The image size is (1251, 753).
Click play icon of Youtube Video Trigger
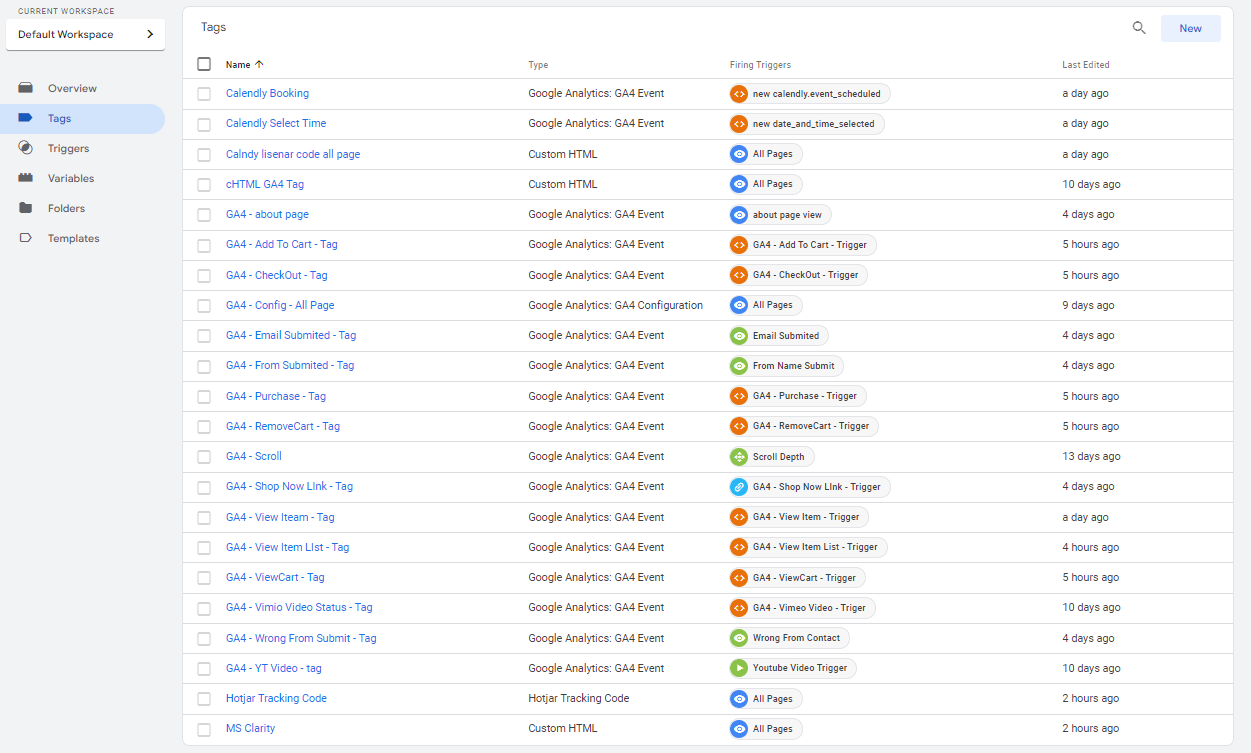click(739, 668)
